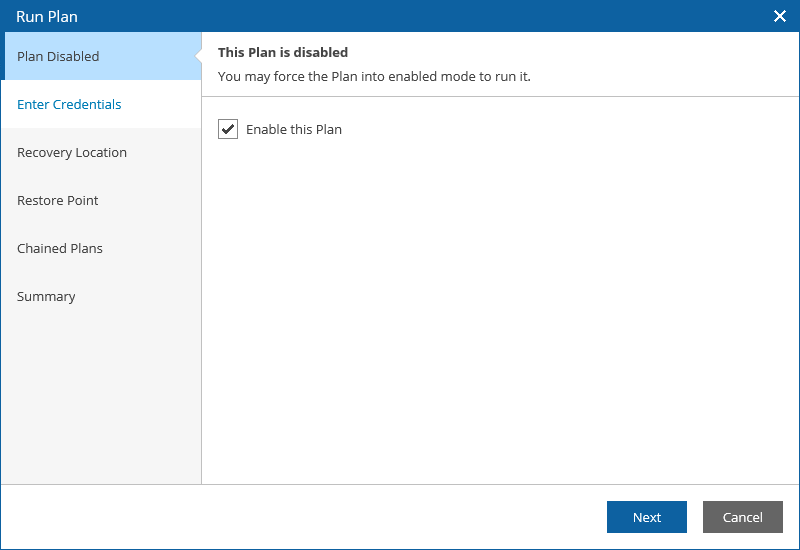The height and width of the screenshot is (550, 800).
Task: Click the arrow notch beside Plan Disabled
Action: (x=198, y=56)
